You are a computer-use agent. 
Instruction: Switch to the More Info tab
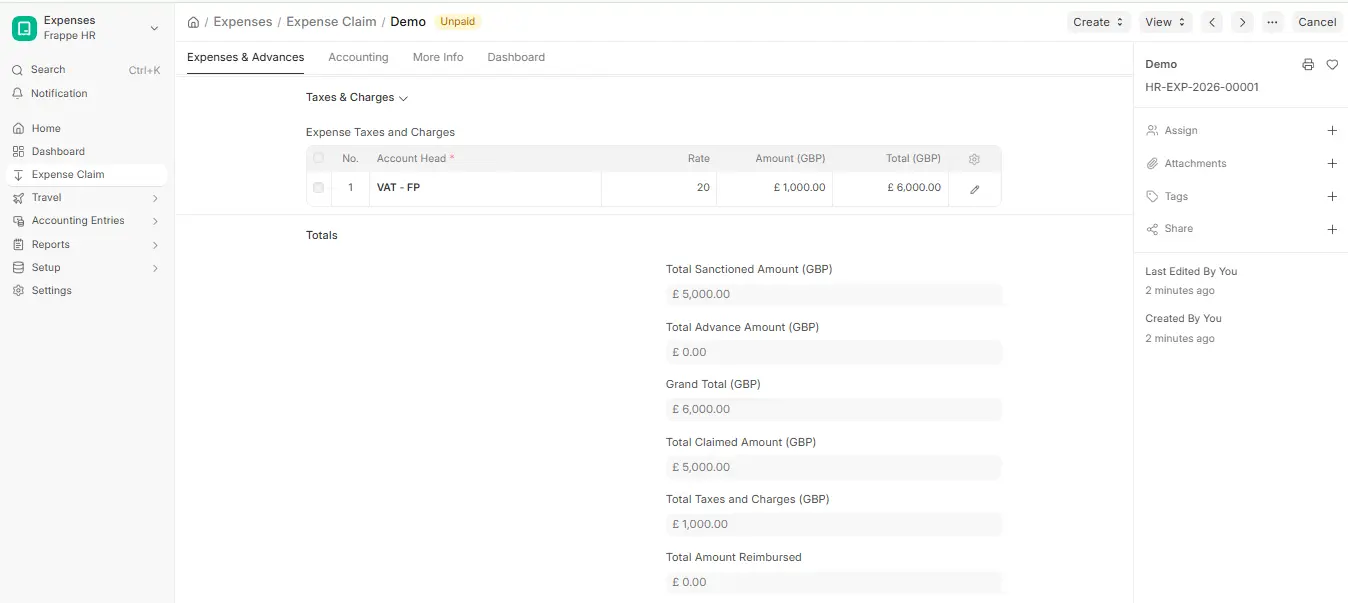click(438, 57)
